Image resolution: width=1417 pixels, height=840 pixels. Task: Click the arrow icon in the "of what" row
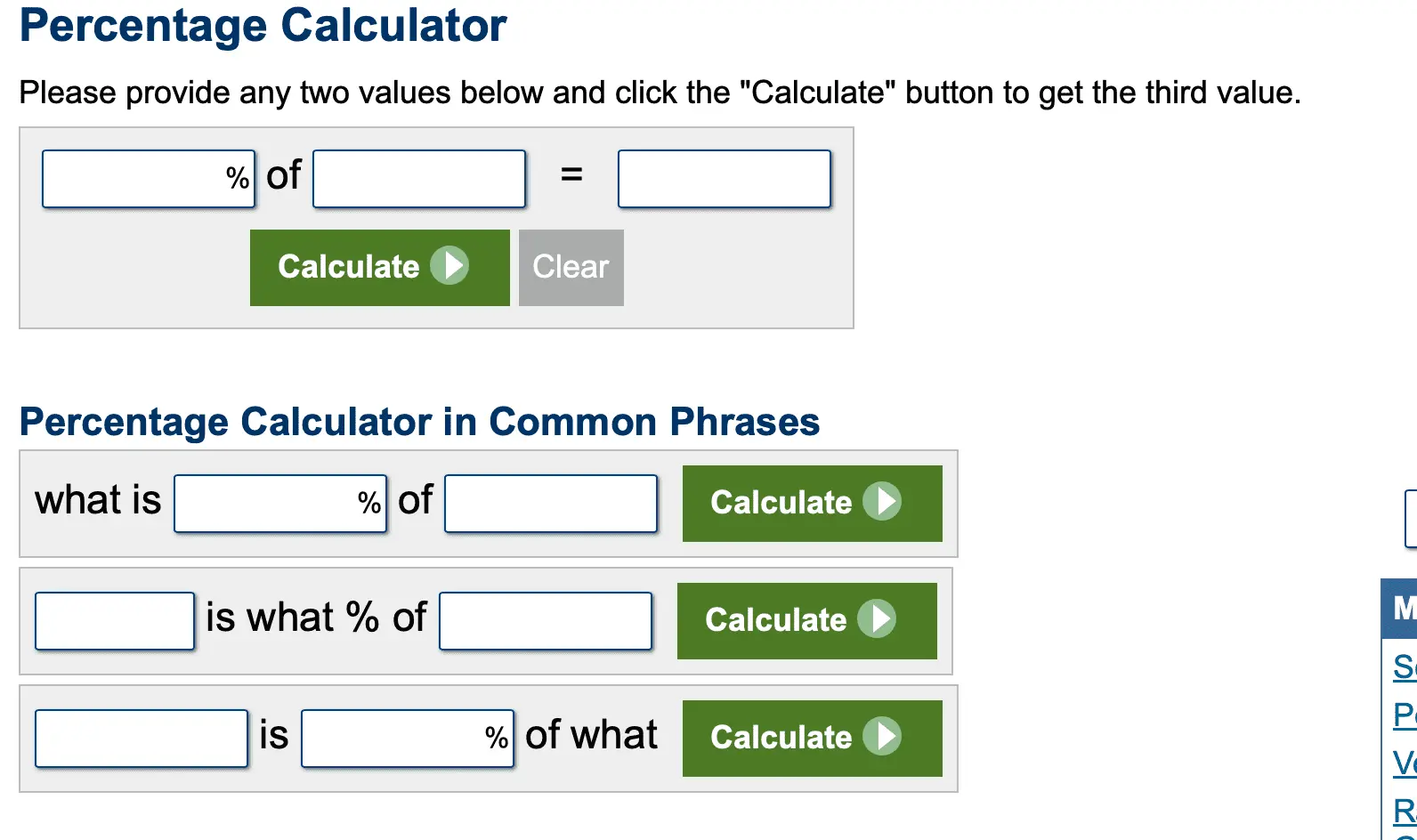pyautogui.click(x=882, y=736)
